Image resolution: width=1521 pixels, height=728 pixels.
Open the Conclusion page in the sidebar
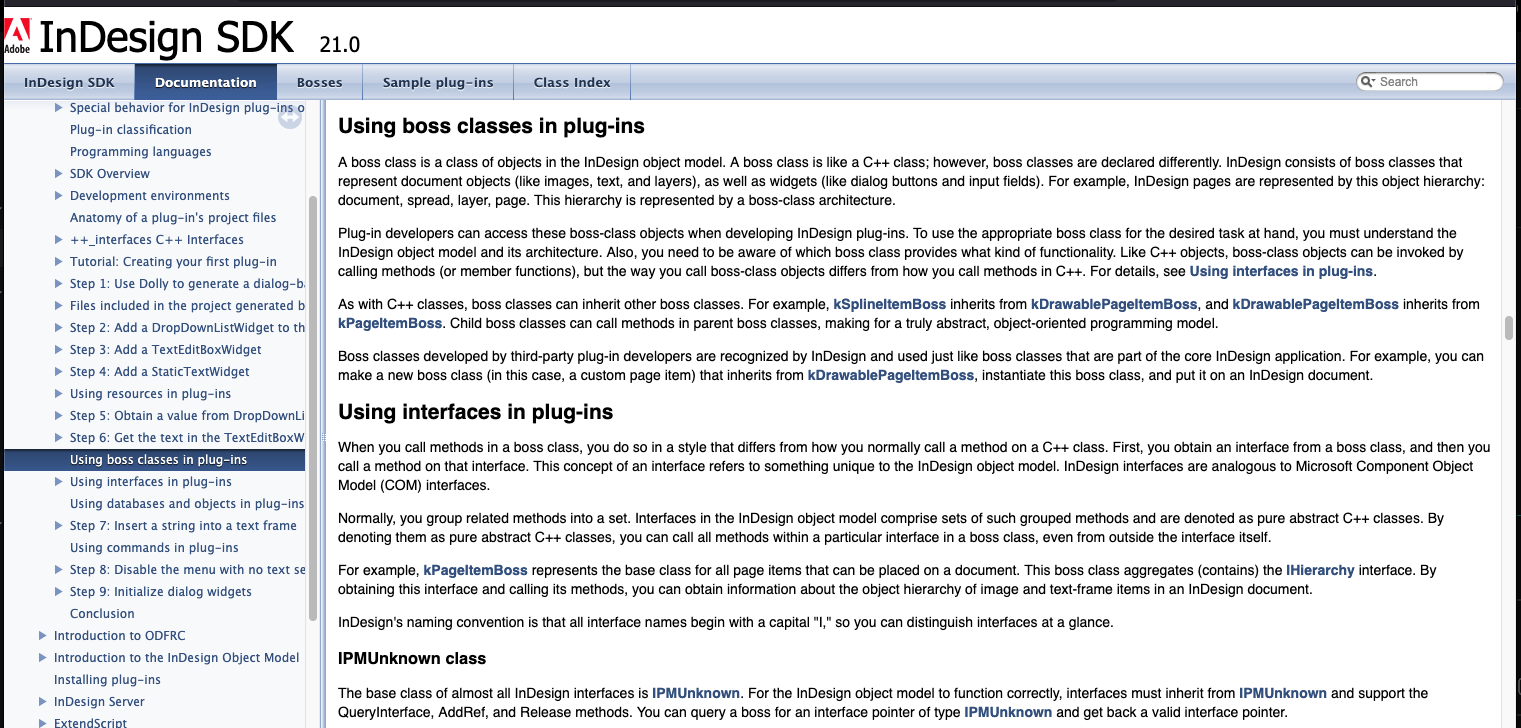click(x=102, y=614)
